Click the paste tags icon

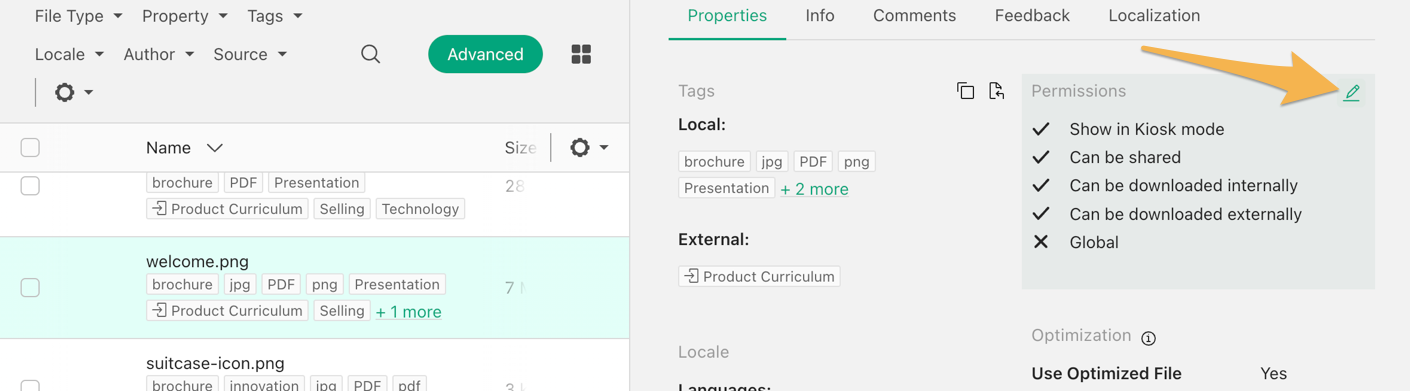[x=996, y=91]
